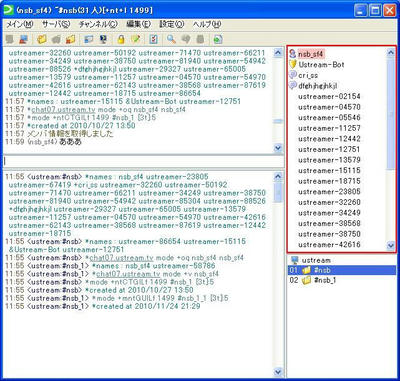Select channel 01 #nsb in the tree
Viewport: 400px width, 381px height.
(342, 270)
